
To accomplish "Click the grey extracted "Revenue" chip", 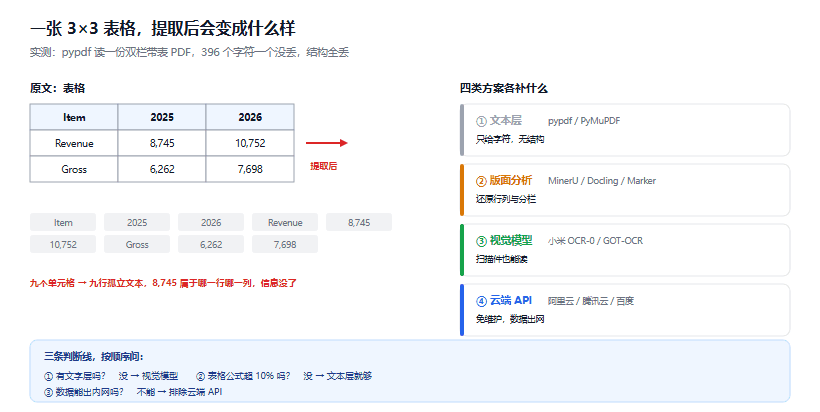I will 285,222.
